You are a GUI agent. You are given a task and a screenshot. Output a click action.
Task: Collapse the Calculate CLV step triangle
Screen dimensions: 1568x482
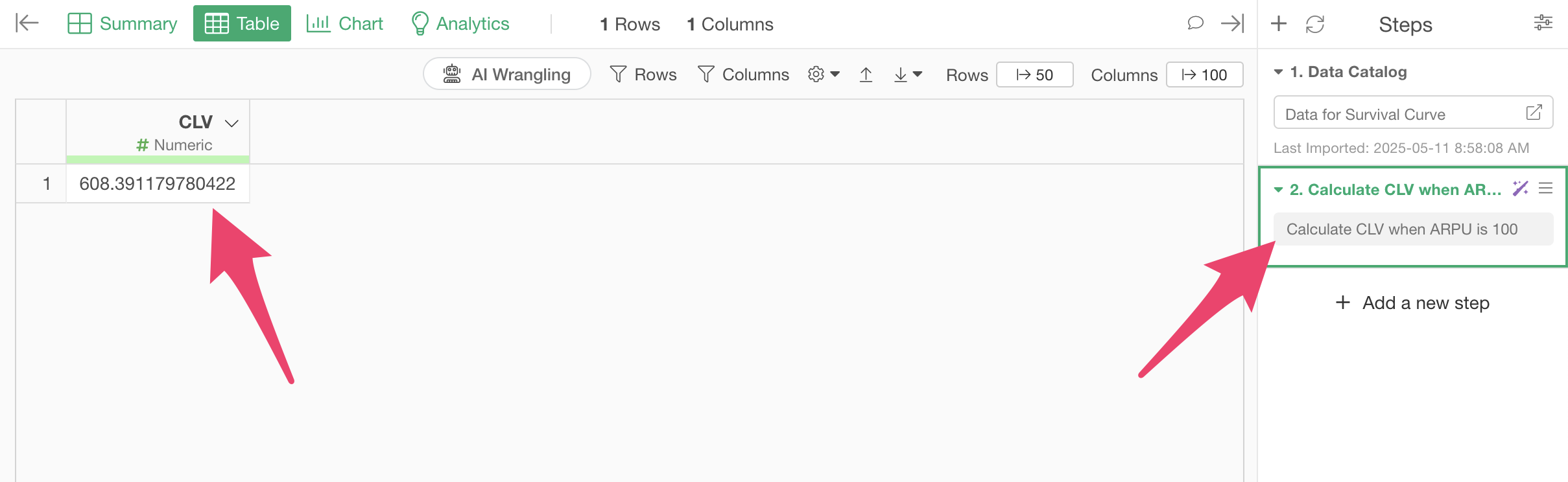[x=1278, y=190]
